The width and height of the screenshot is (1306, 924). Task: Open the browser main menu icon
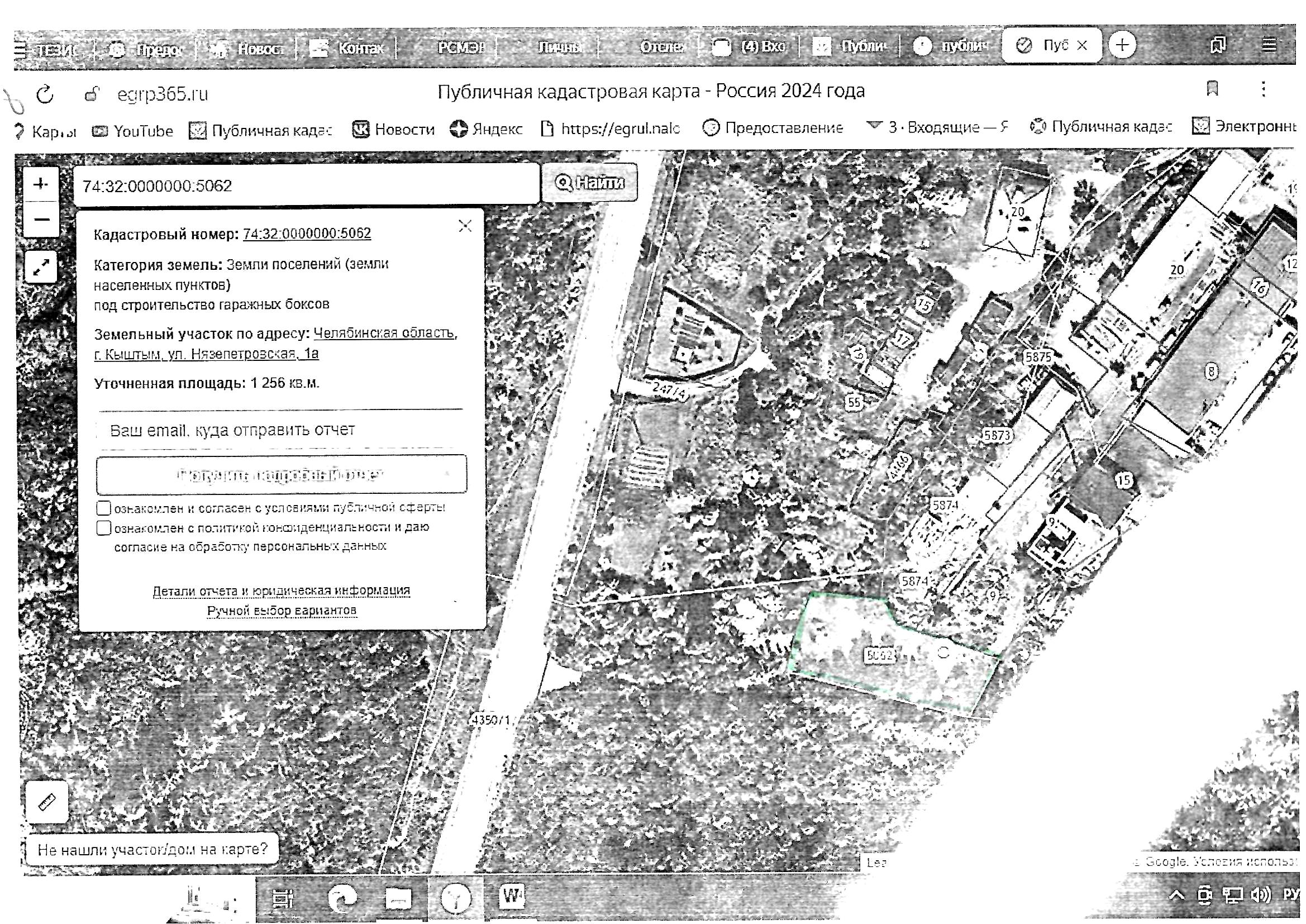click(x=1269, y=45)
